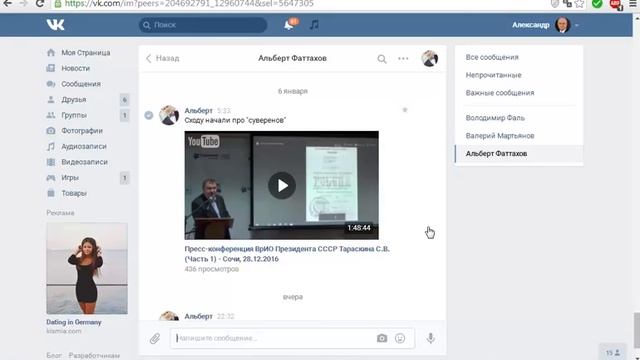
Task: Open the Александр profile dropdown arrow
Action: (x=577, y=25)
